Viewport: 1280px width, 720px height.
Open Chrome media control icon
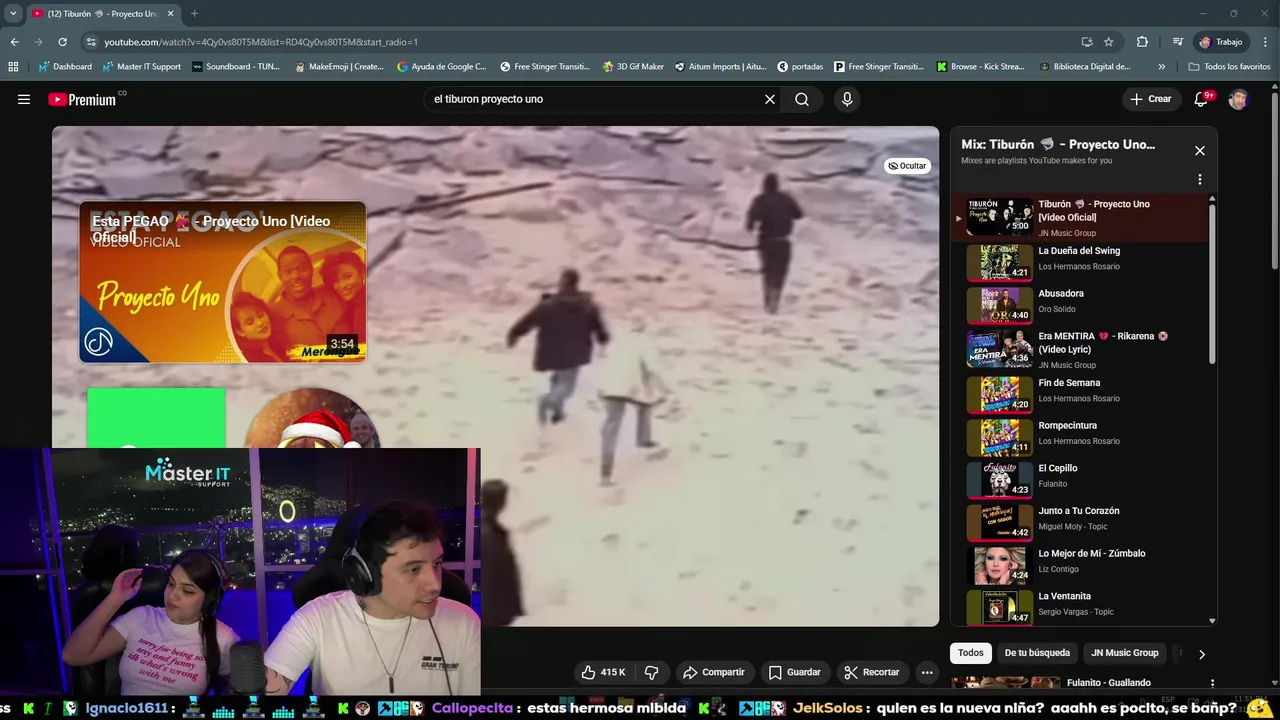[1177, 42]
